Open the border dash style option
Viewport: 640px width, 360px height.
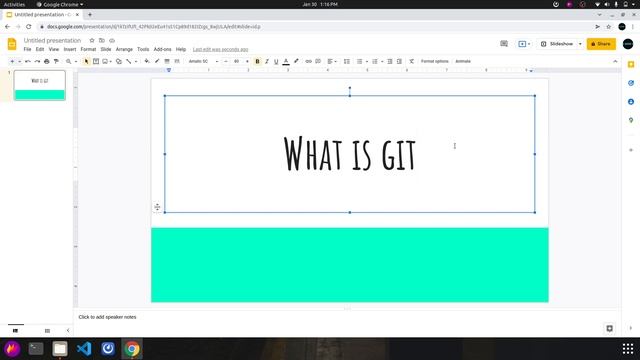pos(177,61)
